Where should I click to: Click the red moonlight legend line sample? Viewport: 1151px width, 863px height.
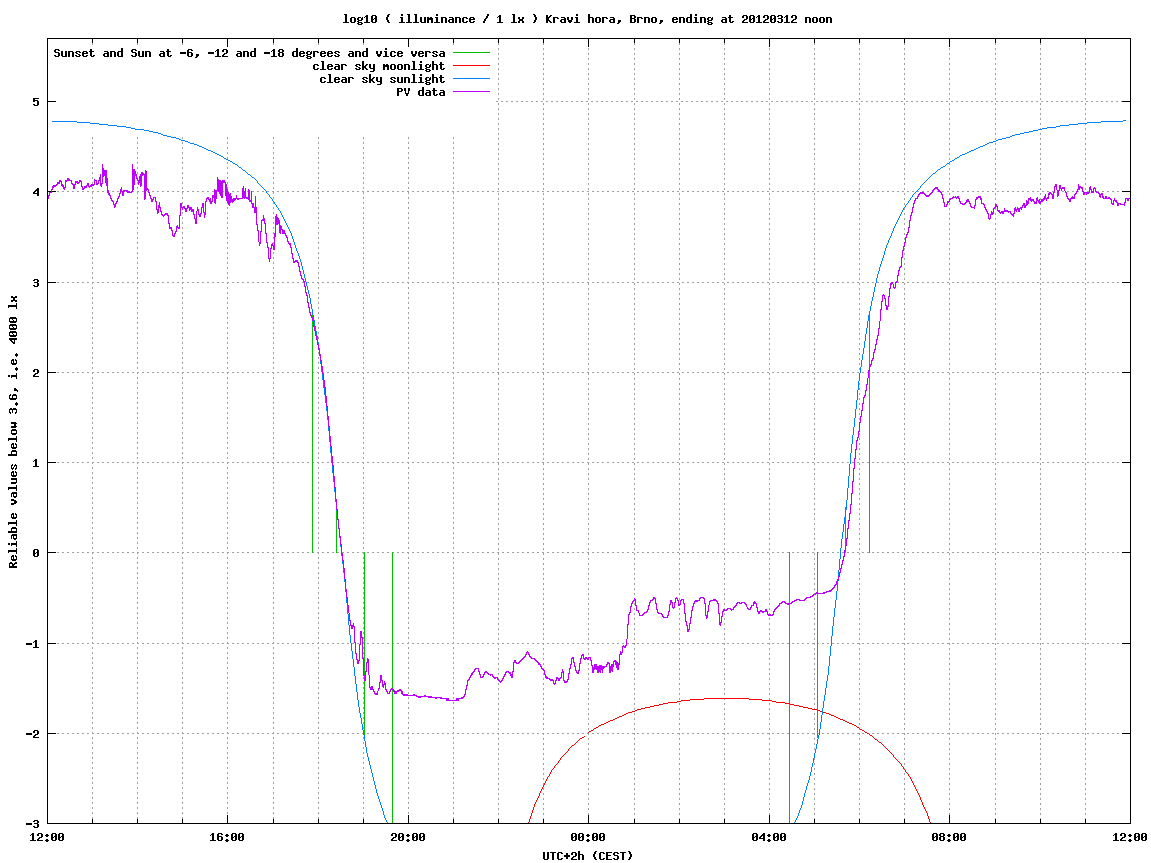[x=471, y=66]
